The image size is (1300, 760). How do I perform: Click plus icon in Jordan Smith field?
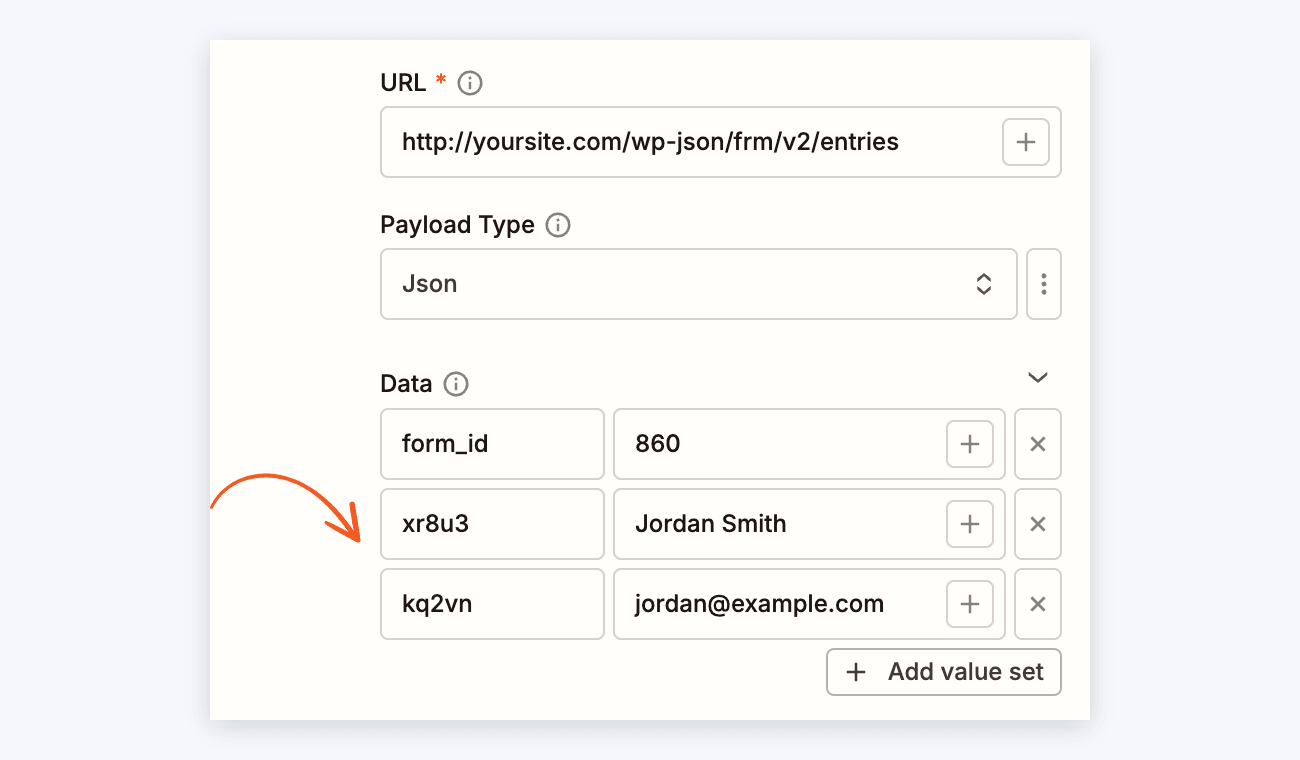click(970, 524)
